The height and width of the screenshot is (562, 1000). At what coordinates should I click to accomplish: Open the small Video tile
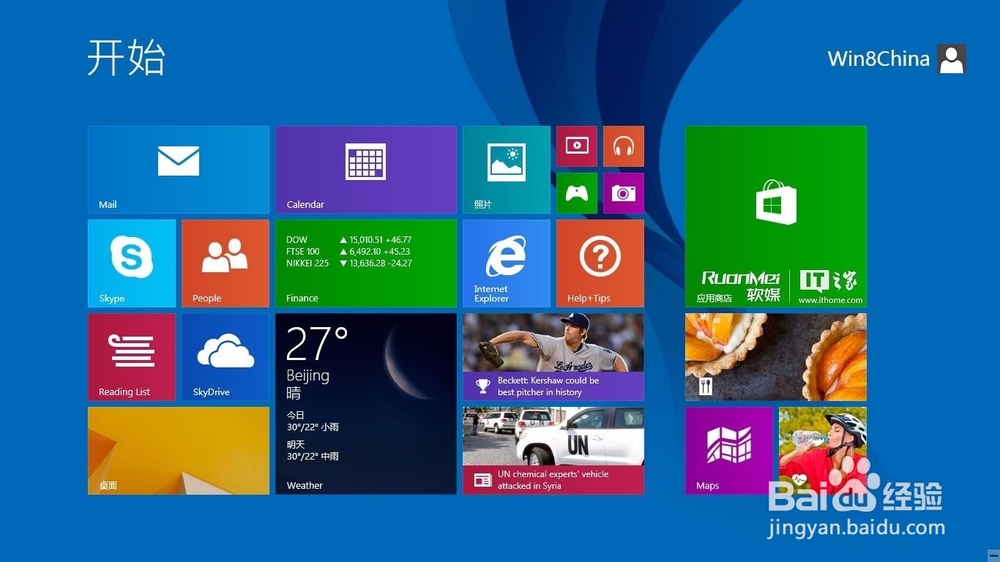point(577,147)
